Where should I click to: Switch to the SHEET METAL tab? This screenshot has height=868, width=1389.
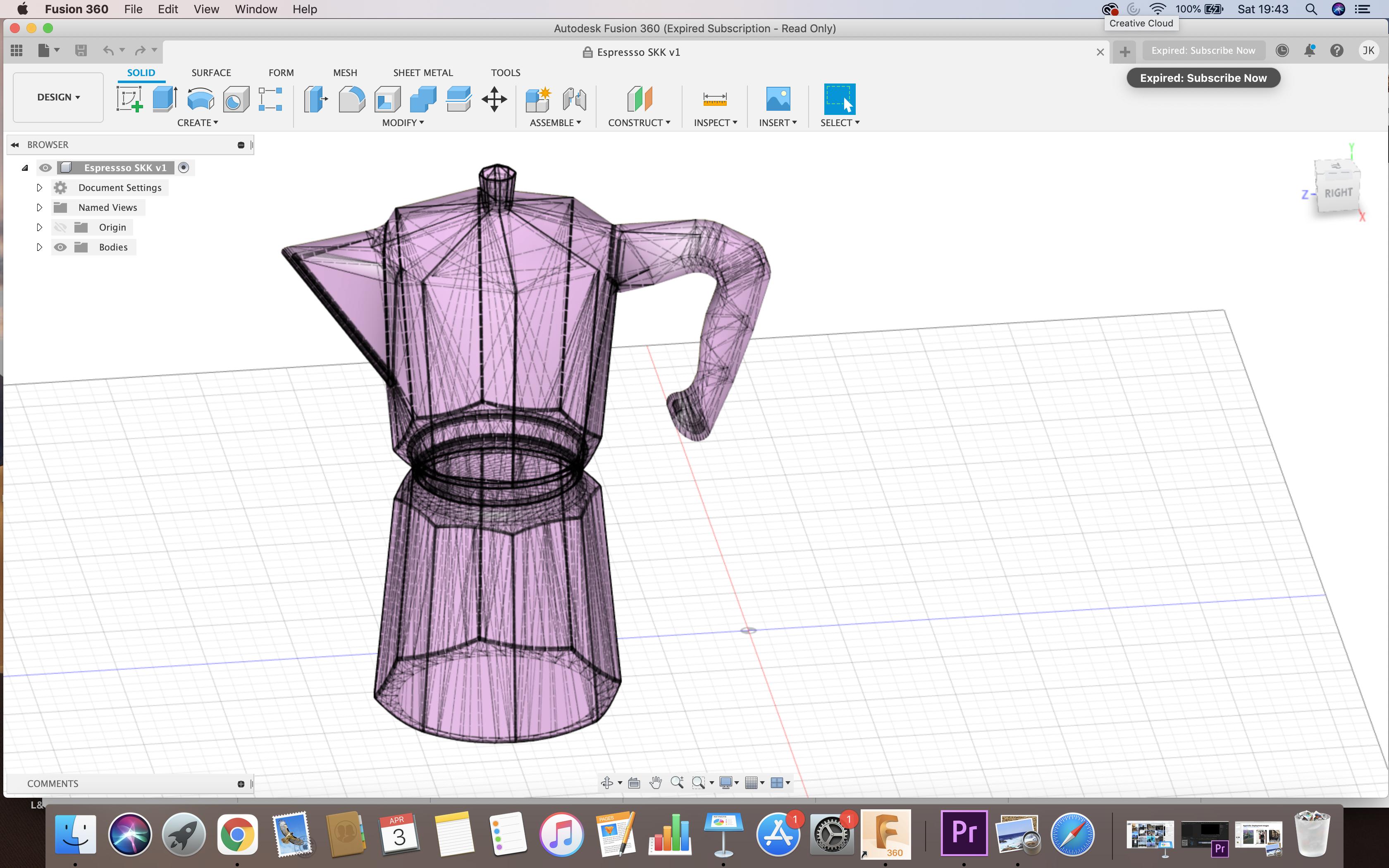point(423,73)
